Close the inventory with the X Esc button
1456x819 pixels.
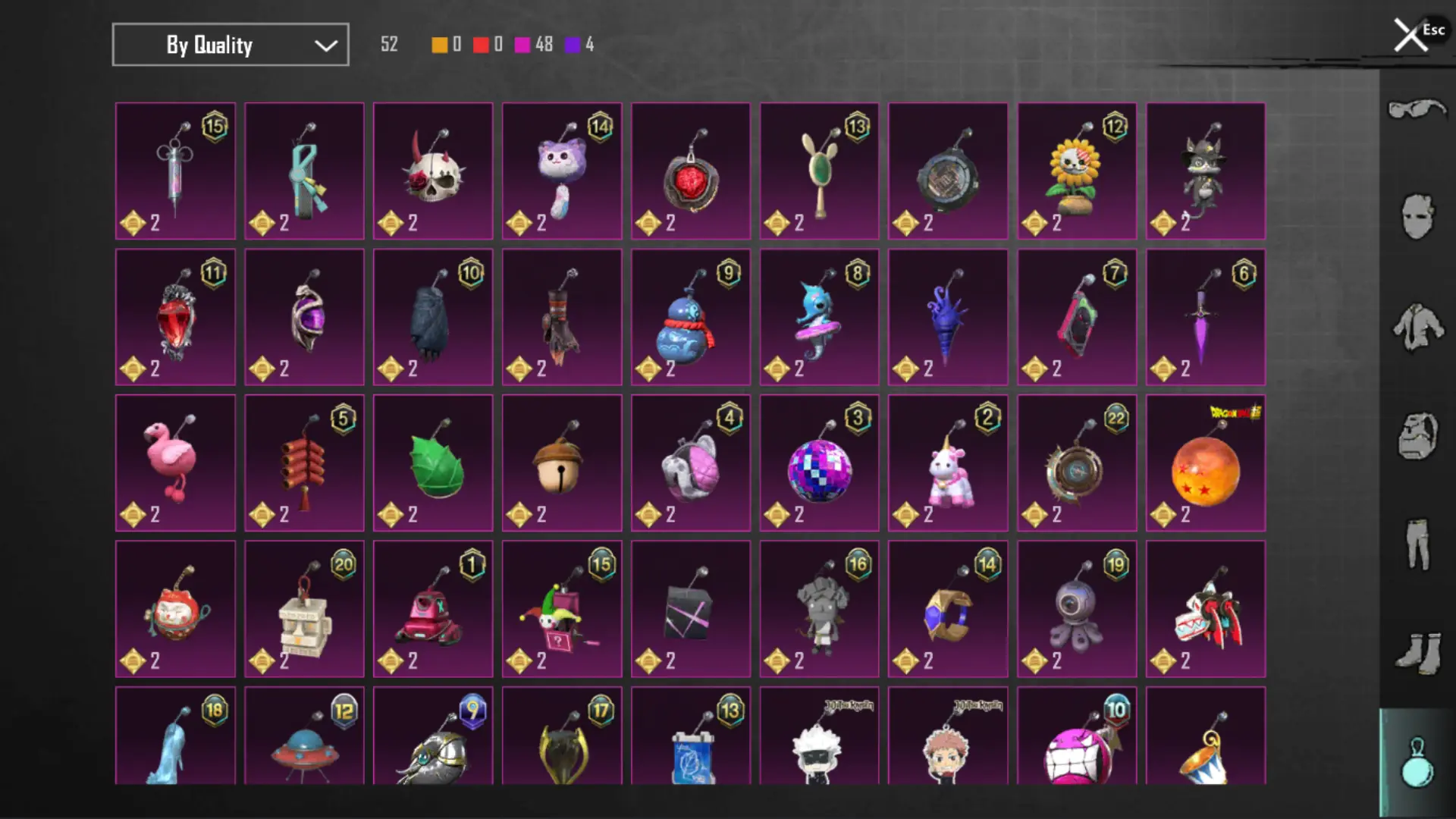point(1419,34)
